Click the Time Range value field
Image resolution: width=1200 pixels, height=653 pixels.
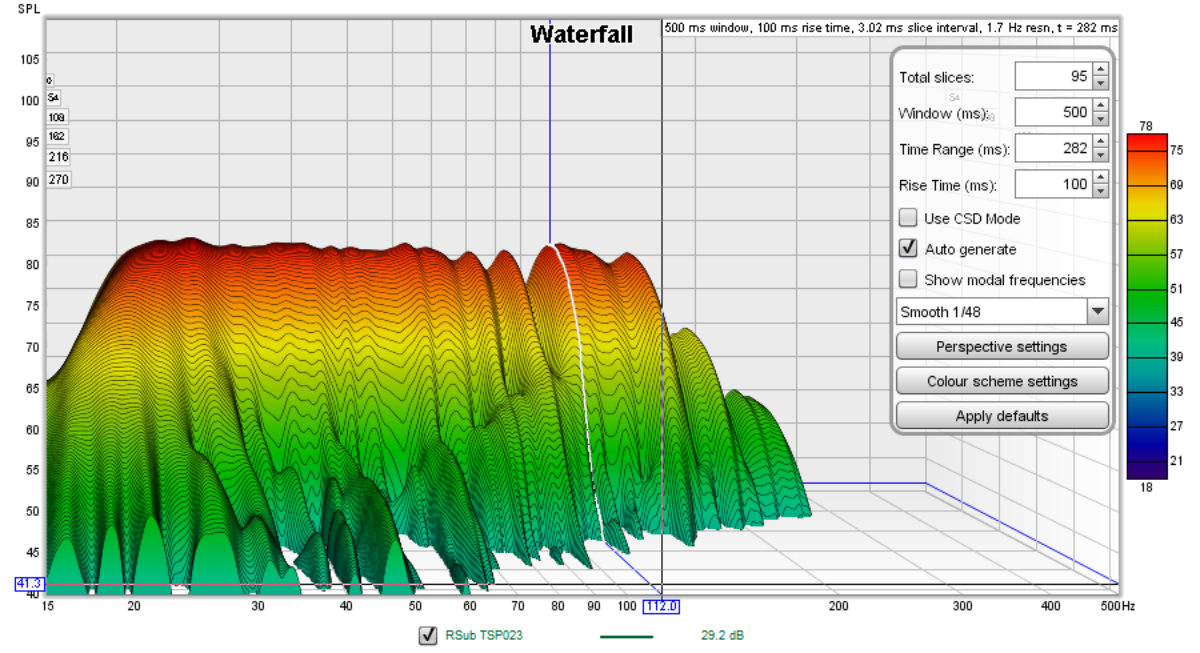tap(1052, 149)
